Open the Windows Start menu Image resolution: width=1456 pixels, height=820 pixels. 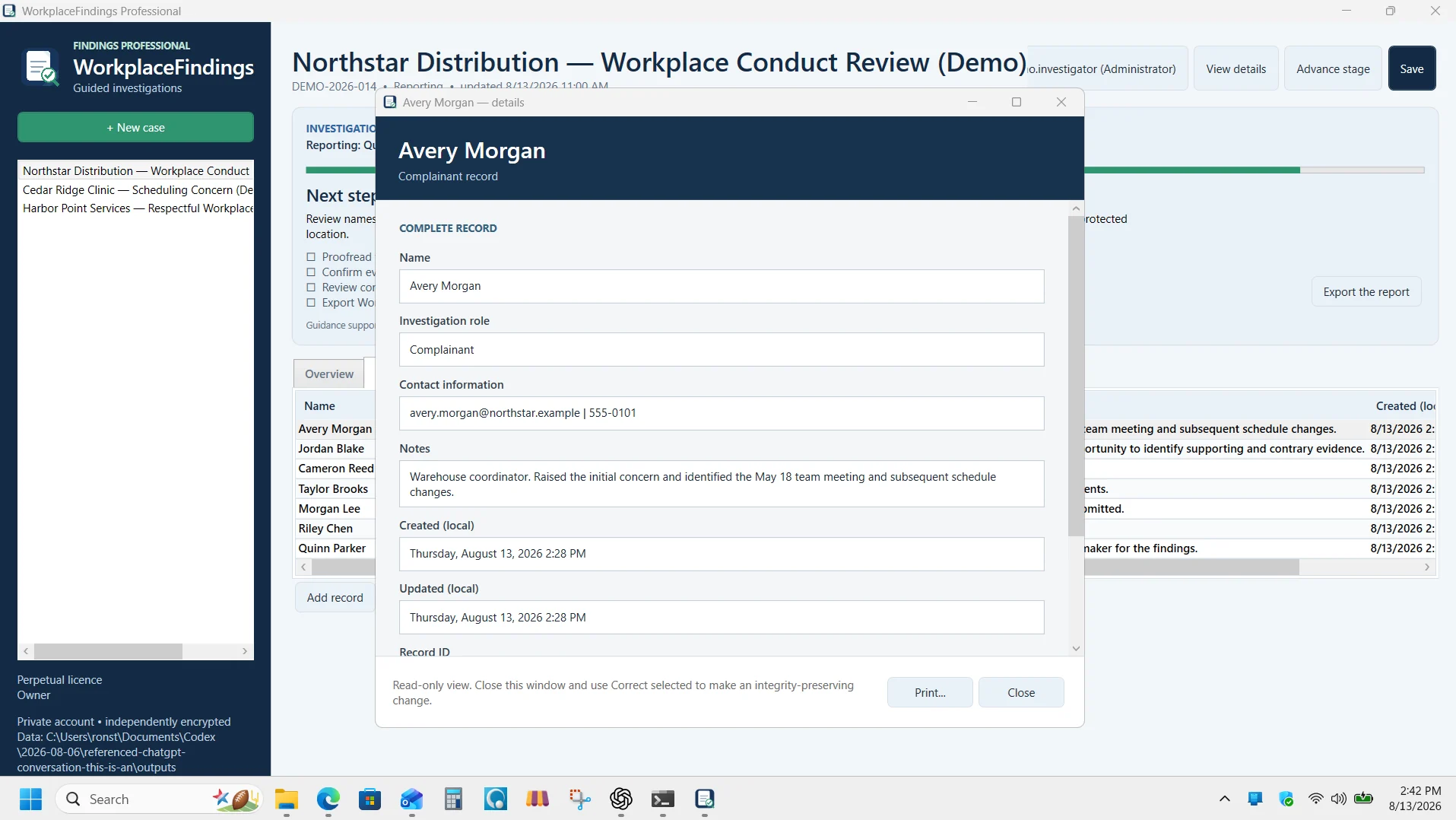pyautogui.click(x=30, y=799)
